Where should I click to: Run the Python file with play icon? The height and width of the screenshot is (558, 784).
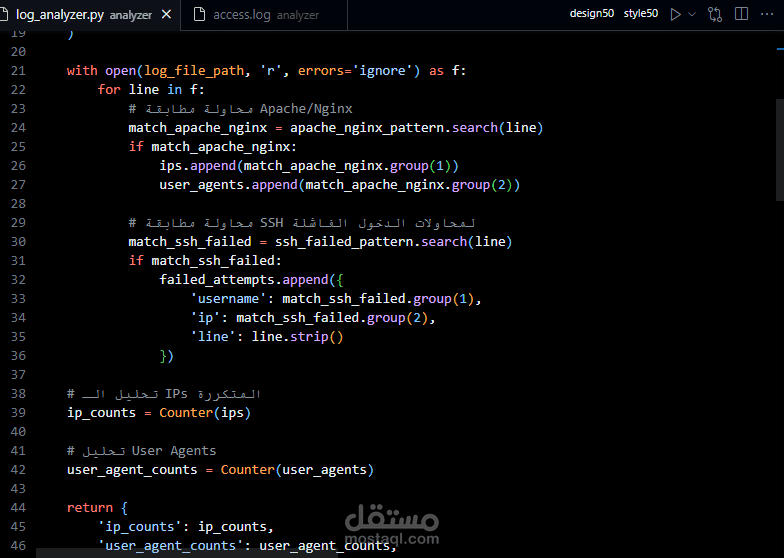pos(676,14)
